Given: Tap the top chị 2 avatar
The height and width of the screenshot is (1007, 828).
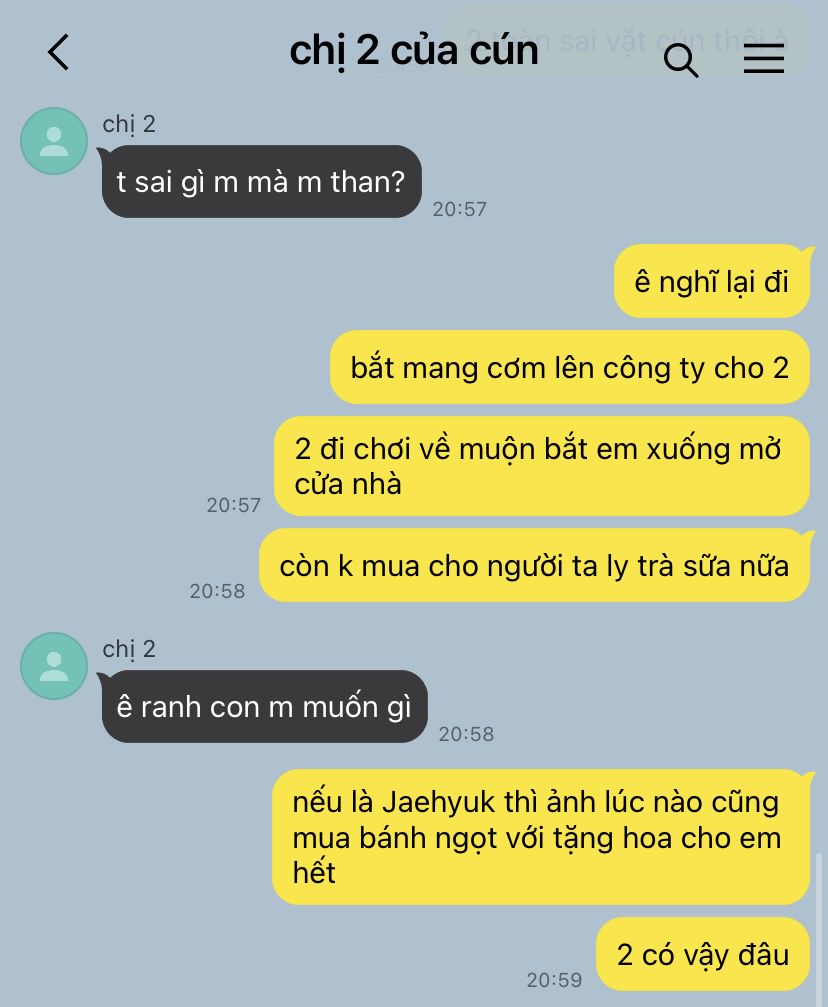Looking at the screenshot, I should [54, 141].
